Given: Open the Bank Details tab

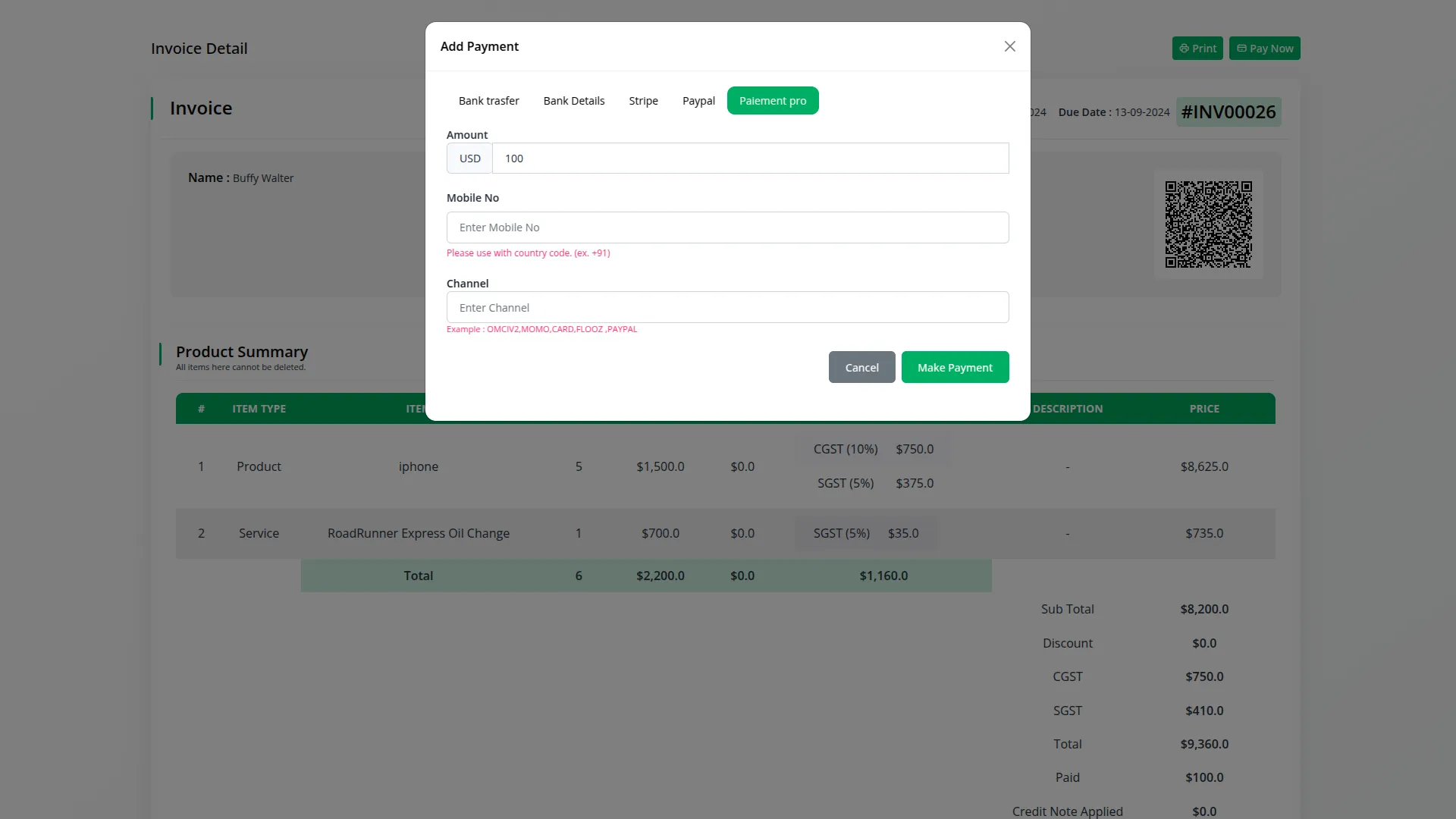Looking at the screenshot, I should coord(573,100).
